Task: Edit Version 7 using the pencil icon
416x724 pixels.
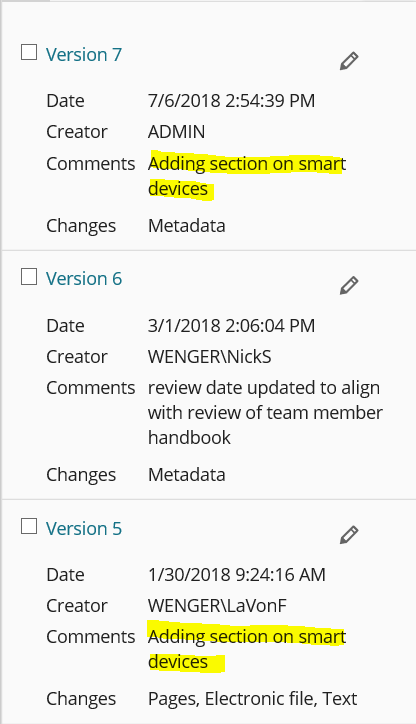Action: point(349,61)
